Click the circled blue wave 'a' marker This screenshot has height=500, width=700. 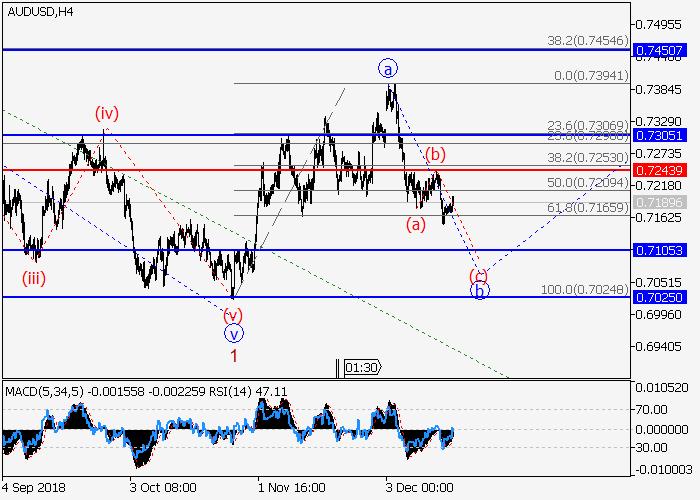[x=388, y=68]
